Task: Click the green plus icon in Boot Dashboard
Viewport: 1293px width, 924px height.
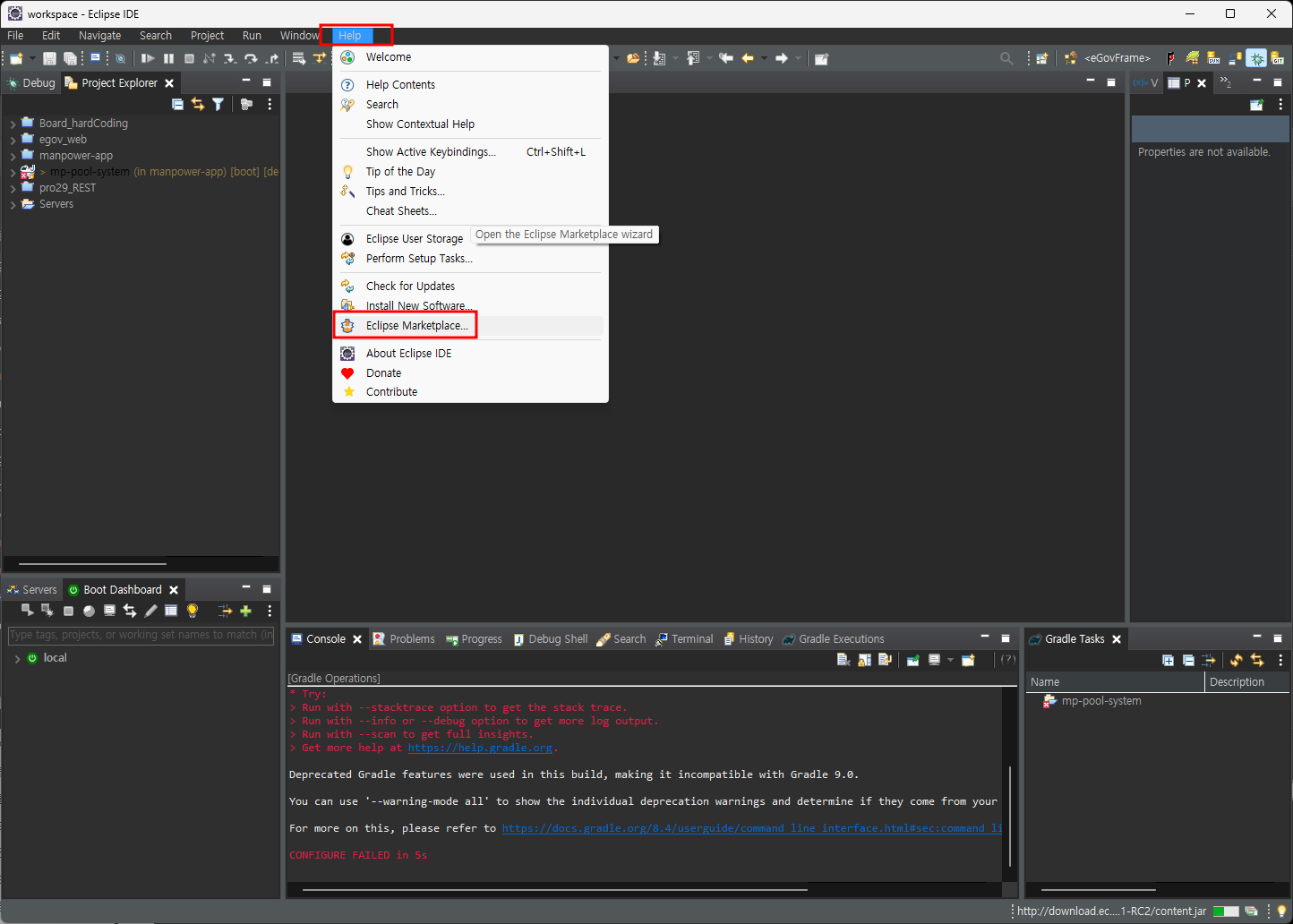Action: (245, 611)
